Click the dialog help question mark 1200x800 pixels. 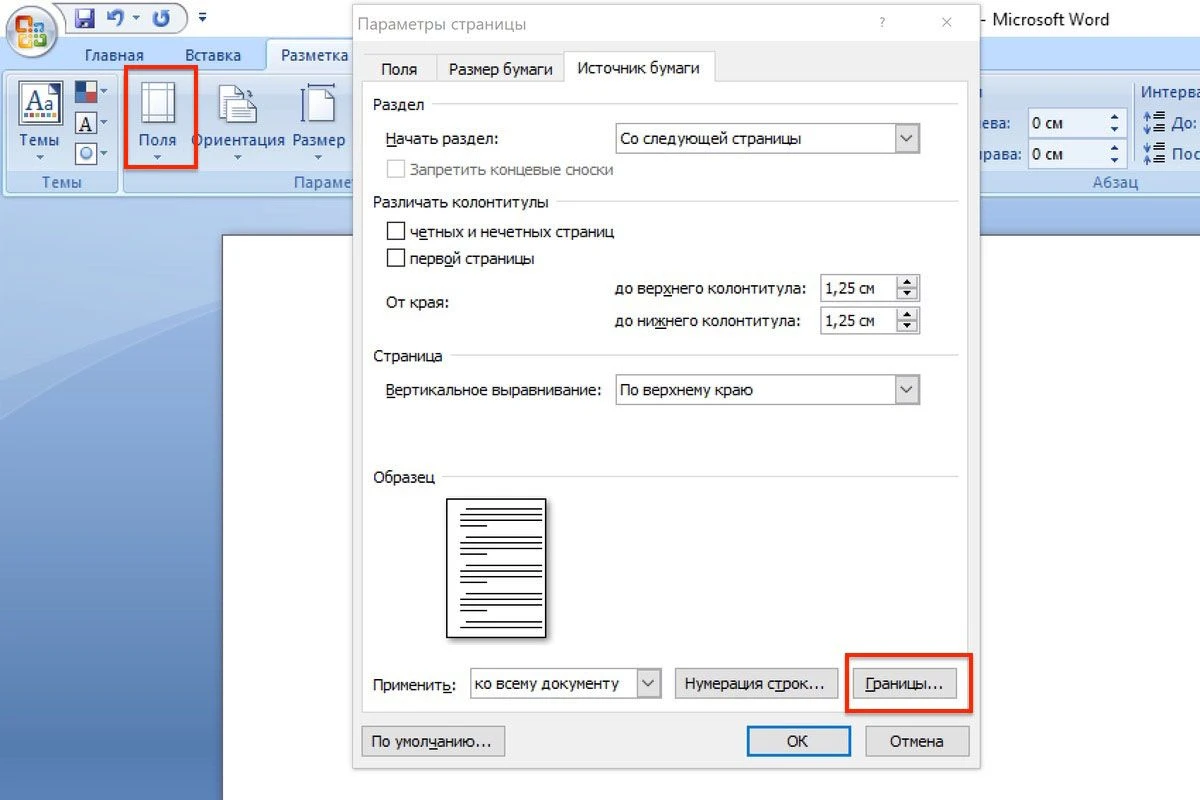point(882,22)
